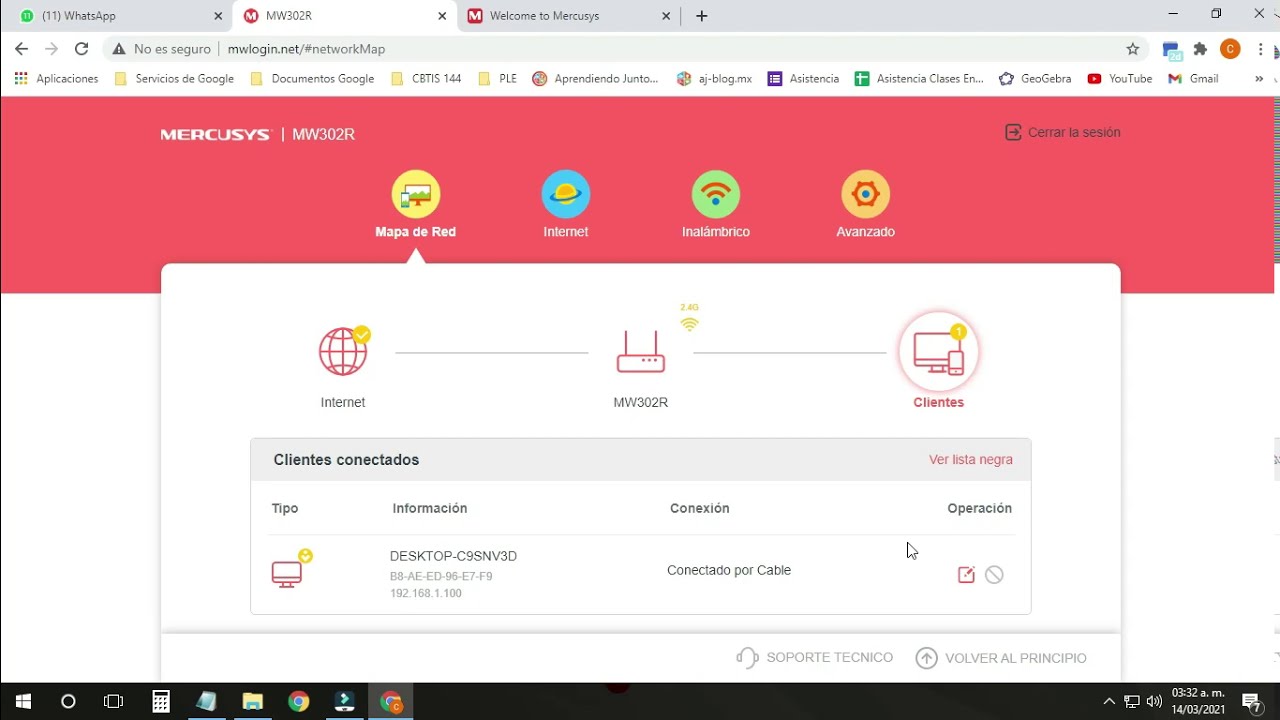The image size is (1280, 720).
Task: Open the Aplicaciones bookmark shortcut
Action: 56,79
